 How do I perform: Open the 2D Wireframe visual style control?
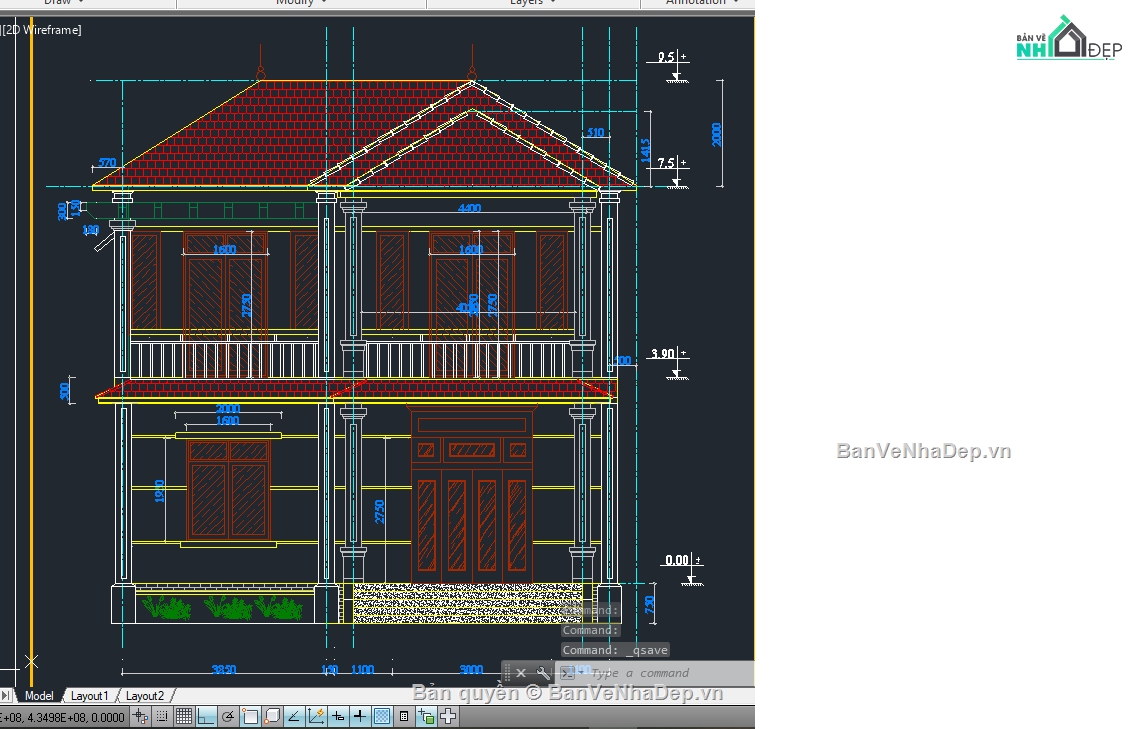(x=43, y=30)
